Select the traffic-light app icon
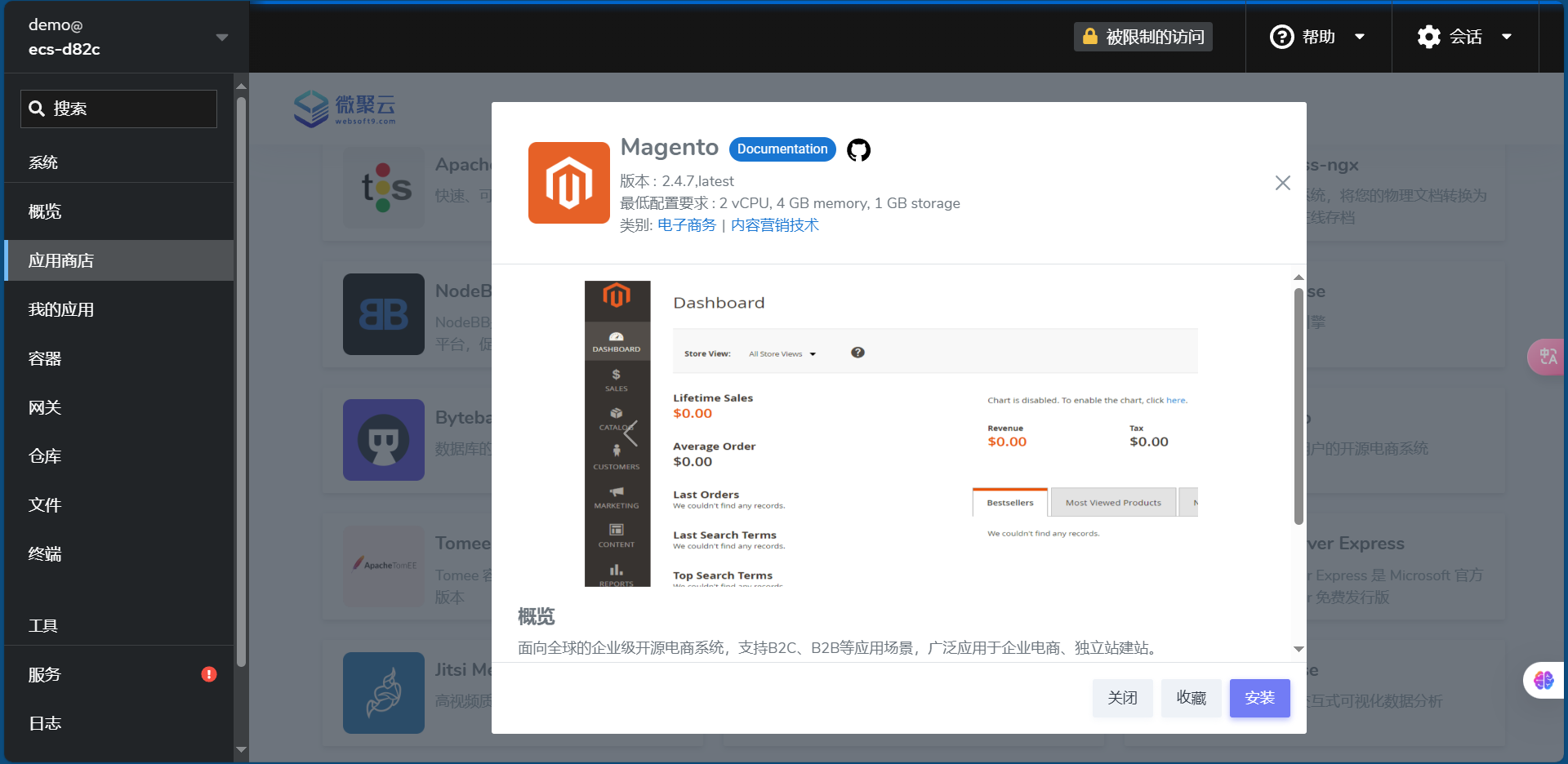Screen dimensions: 1568x764 384,188
